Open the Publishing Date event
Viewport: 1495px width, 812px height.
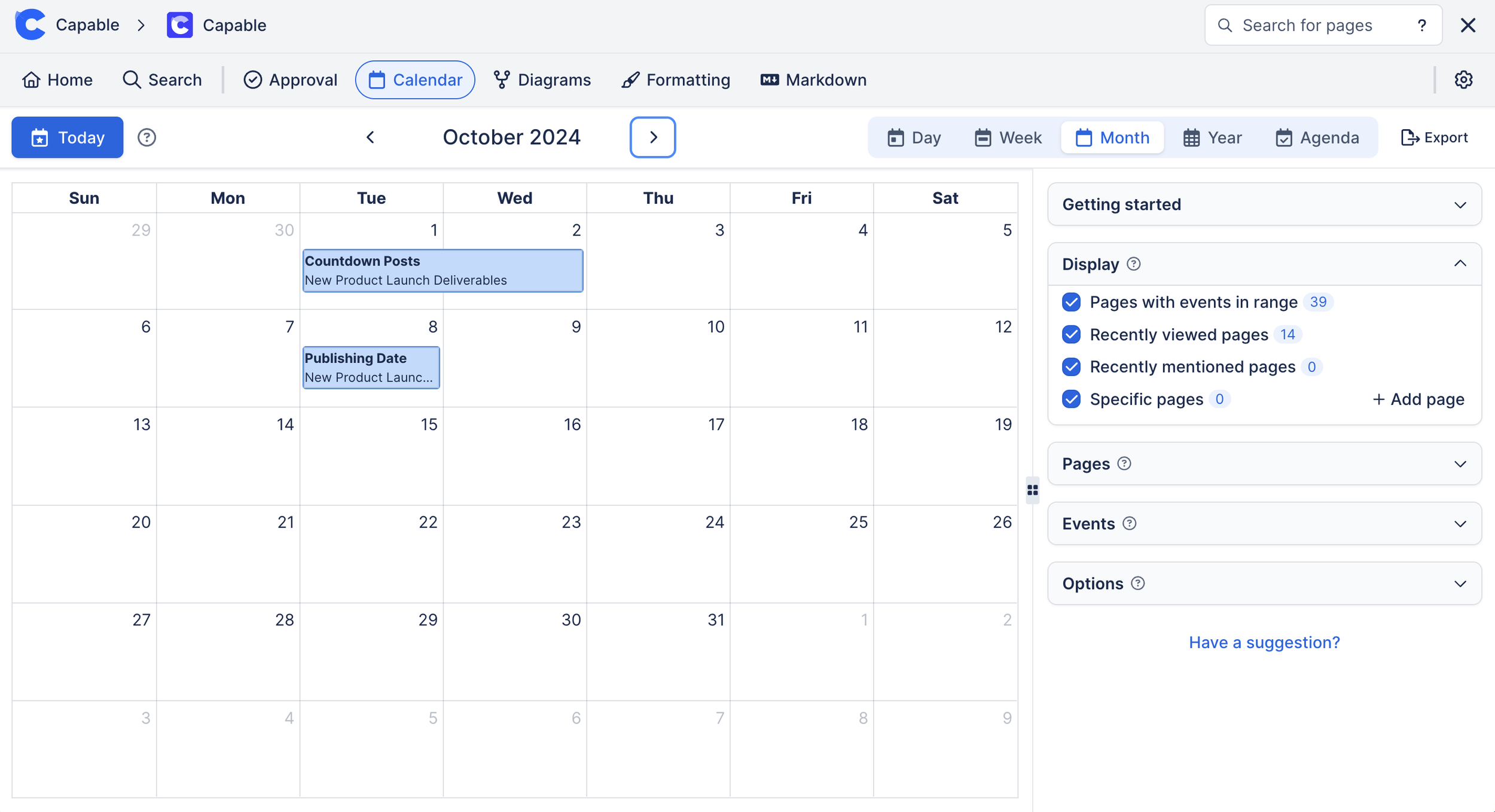coord(371,368)
